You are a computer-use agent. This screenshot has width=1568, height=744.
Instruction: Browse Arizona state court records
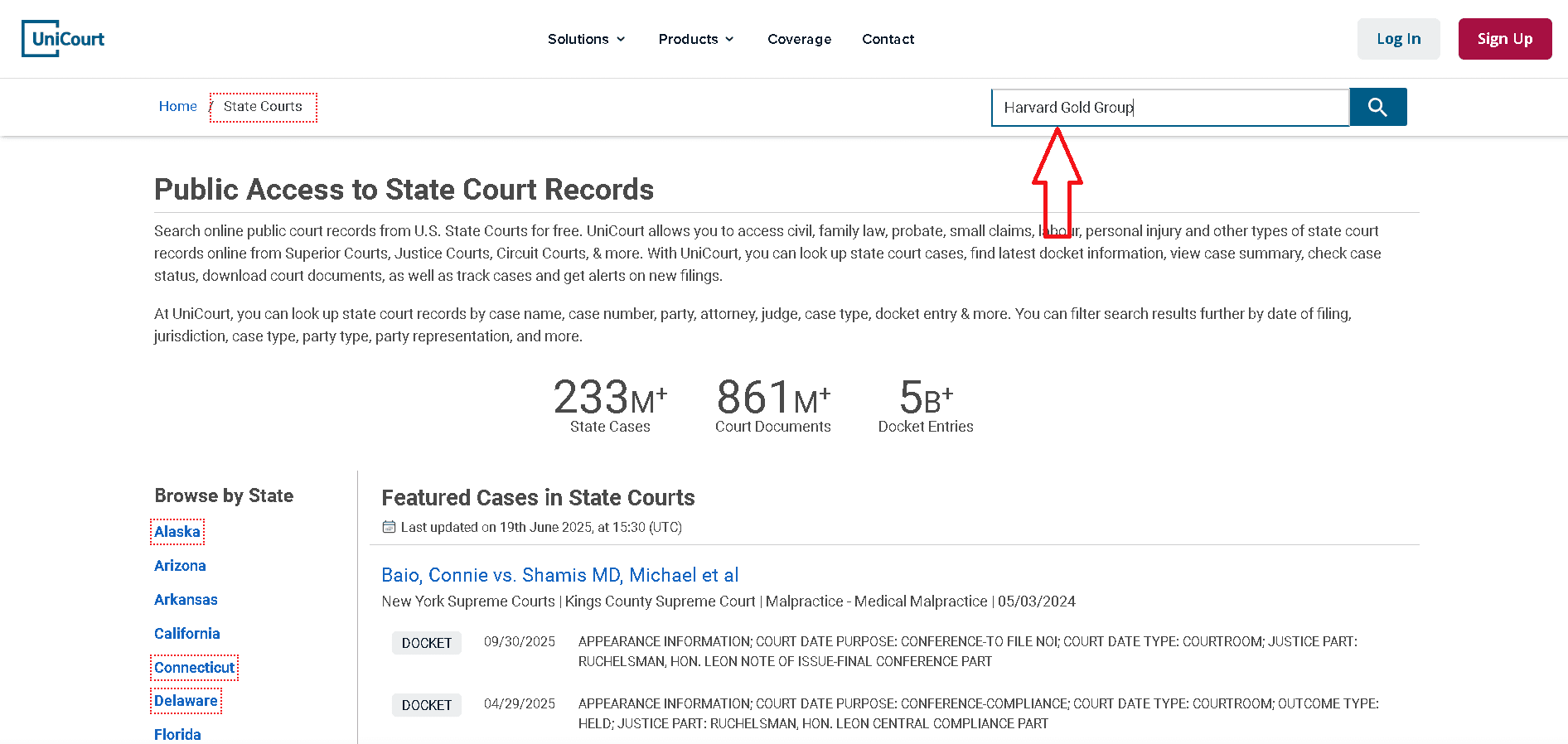tap(180, 566)
